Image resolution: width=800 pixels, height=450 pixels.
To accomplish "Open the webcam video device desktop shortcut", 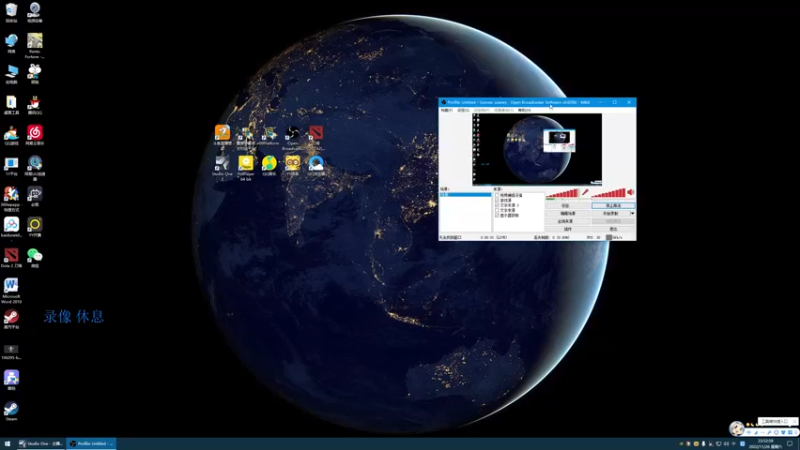I will point(35,12).
